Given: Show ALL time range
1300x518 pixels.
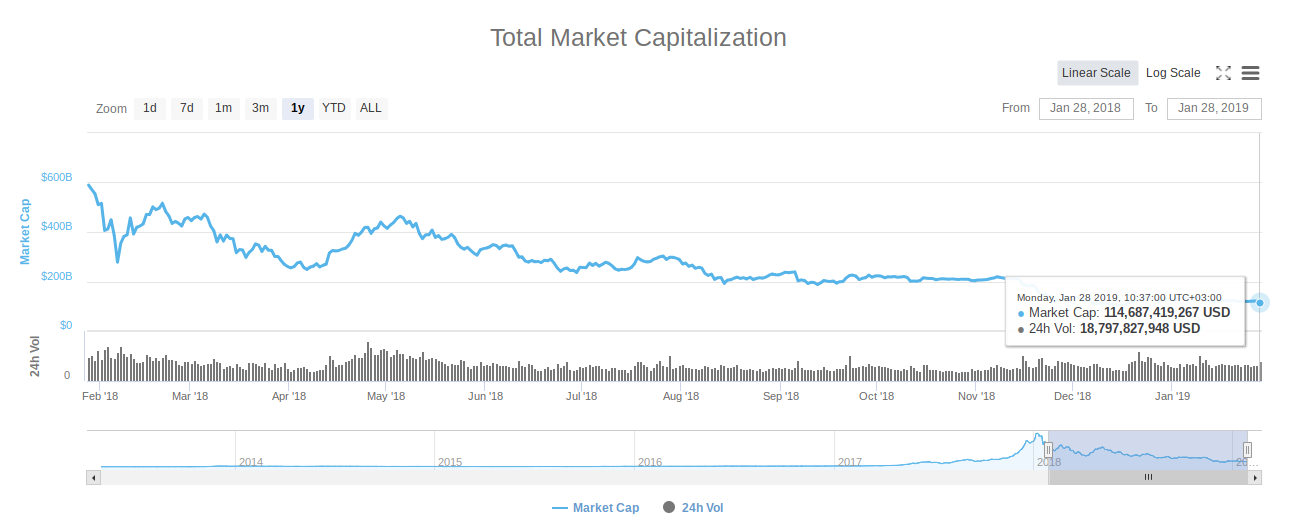Looking at the screenshot, I should pos(371,108).
